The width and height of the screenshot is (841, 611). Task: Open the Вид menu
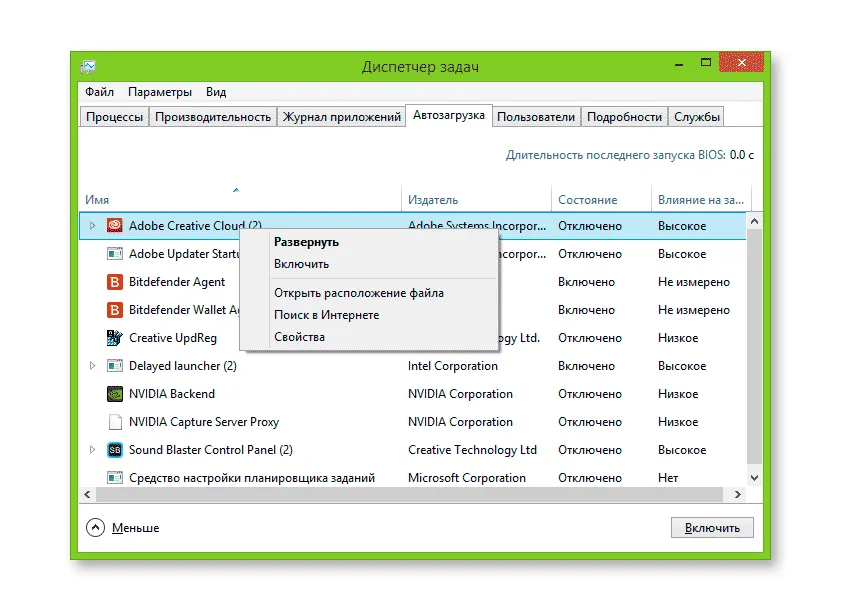[x=216, y=92]
